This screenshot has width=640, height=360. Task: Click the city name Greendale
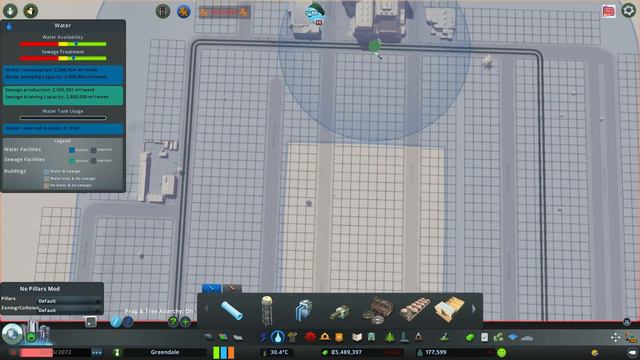point(164,352)
